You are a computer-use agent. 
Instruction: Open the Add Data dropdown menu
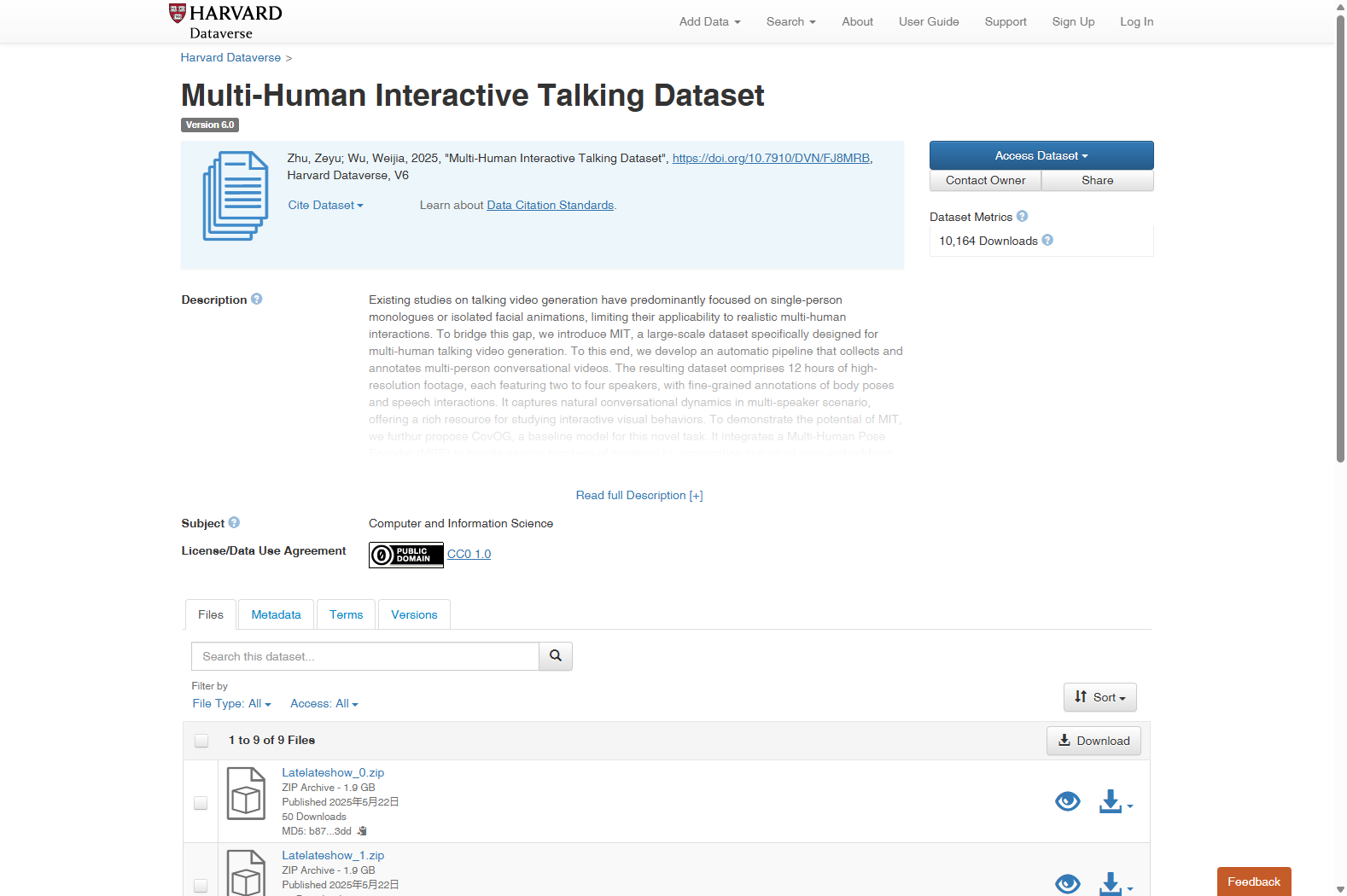click(x=710, y=22)
